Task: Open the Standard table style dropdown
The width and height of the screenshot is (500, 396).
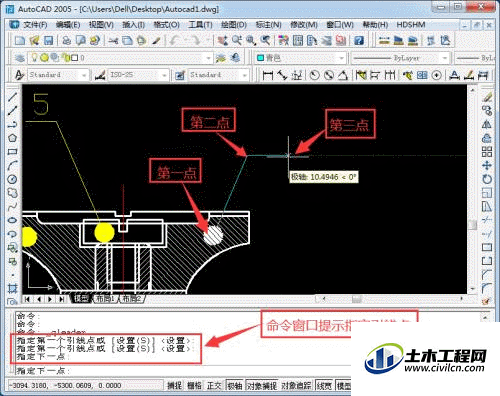Action: coord(245,75)
